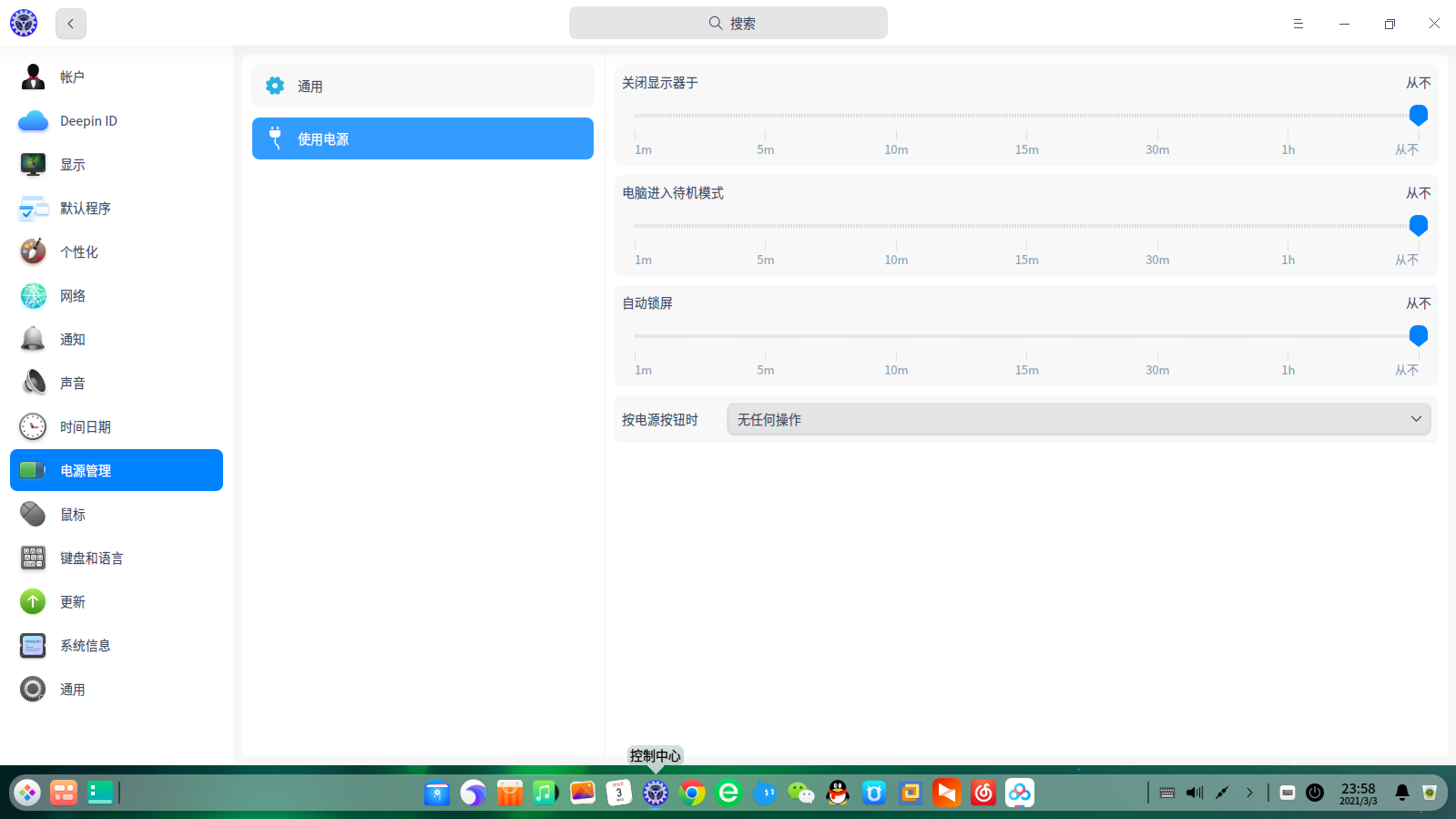Switch to the 通用 power tab with gear icon
This screenshot has width=1456, height=819.
(423, 86)
